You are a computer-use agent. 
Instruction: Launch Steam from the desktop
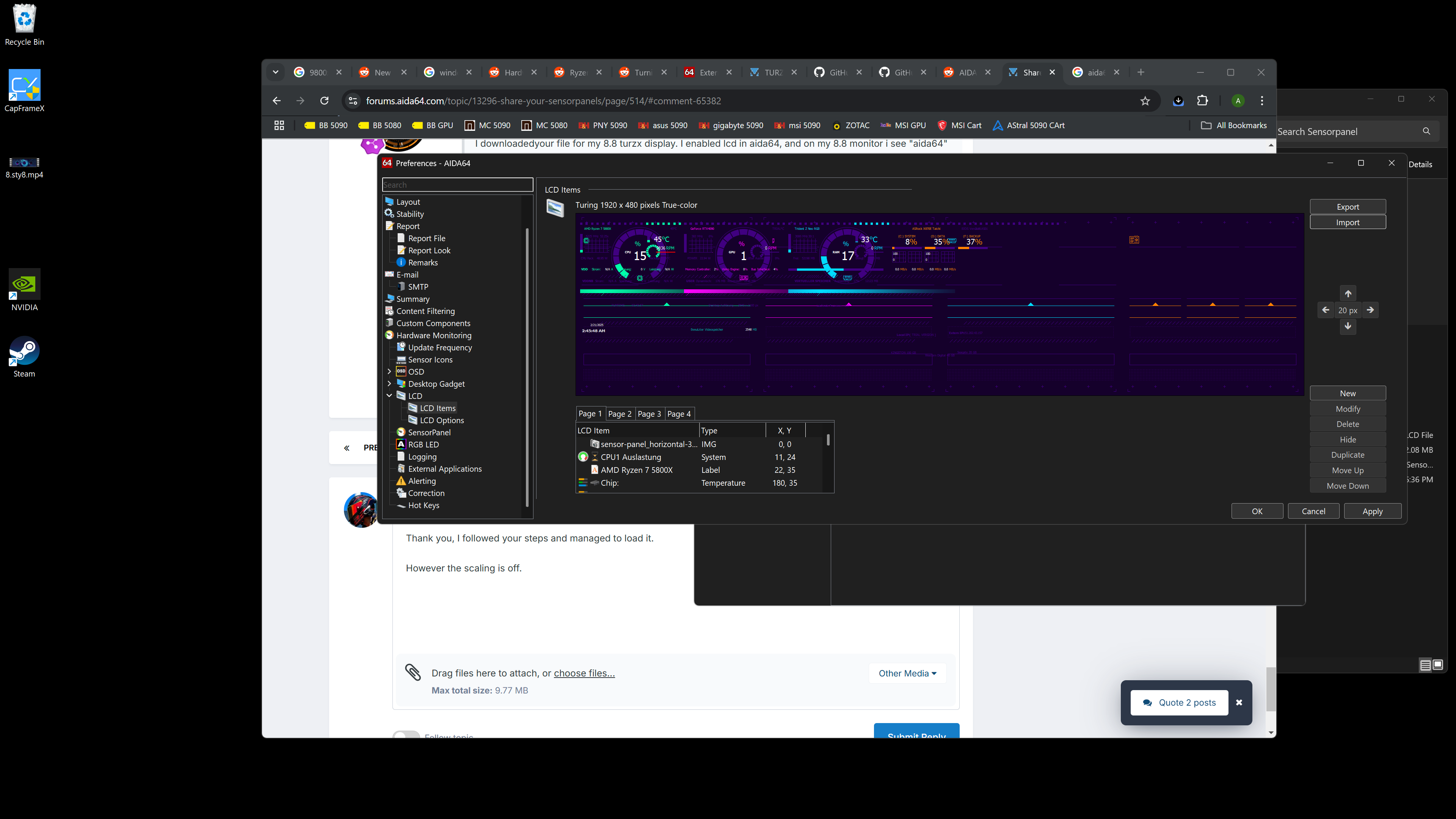coord(24,357)
